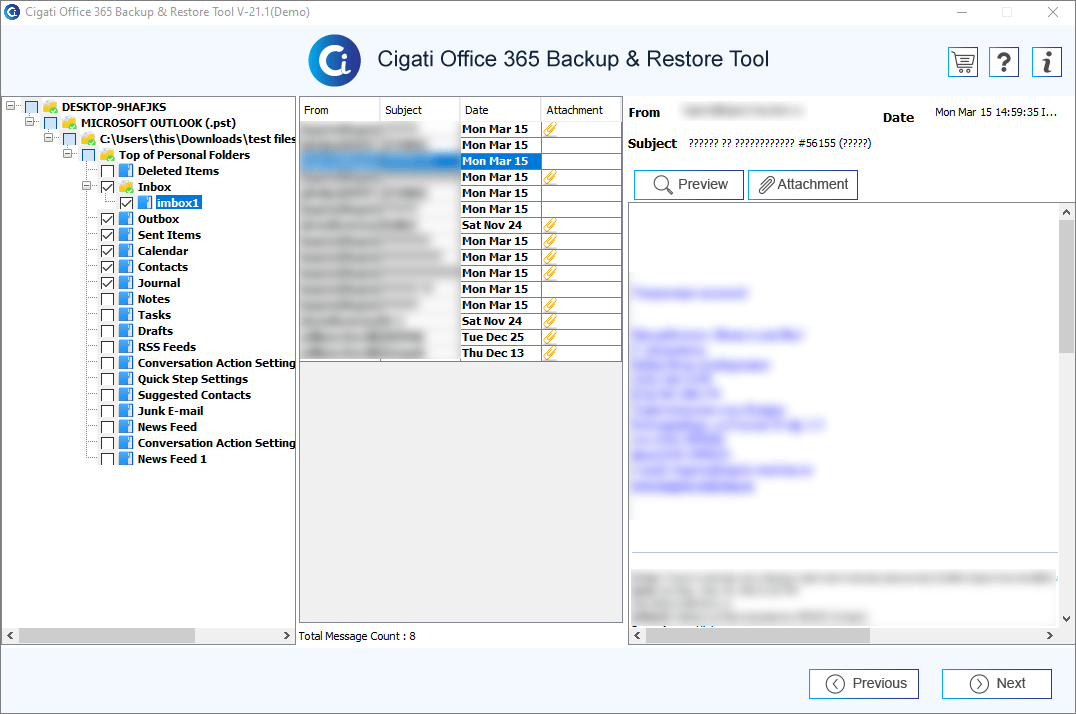This screenshot has height=714, width=1076.
Task: Collapse the Inbox folder node
Action: click(86, 185)
